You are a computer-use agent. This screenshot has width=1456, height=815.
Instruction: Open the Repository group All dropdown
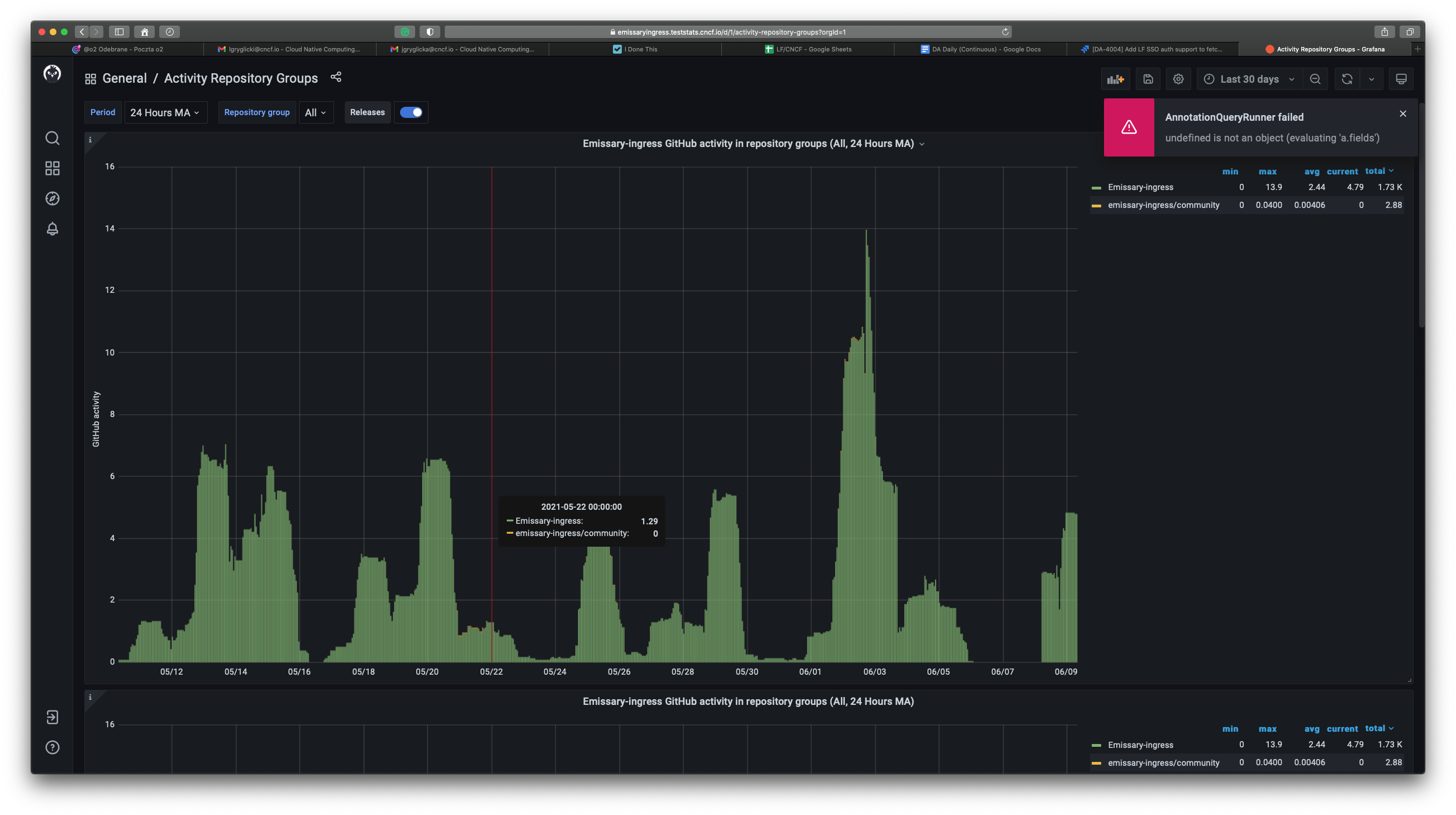(x=315, y=112)
